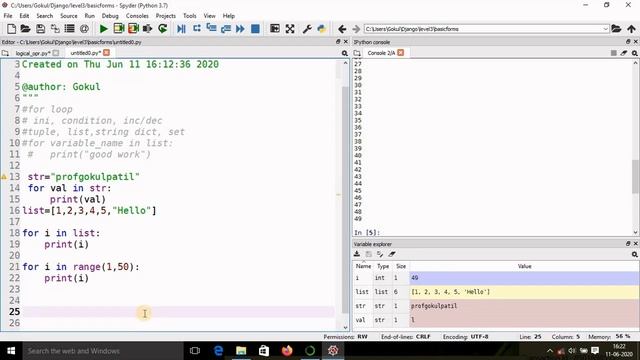Click the debug continue double-arrow icon
Image resolution: width=640 pixels, height=360 pixels.
pyautogui.click(x=240, y=29)
